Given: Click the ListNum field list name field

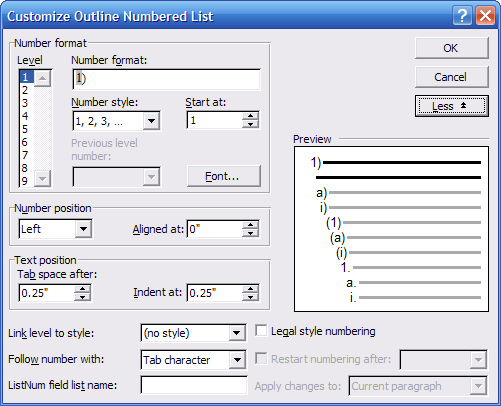Looking at the screenshot, I should click(194, 385).
